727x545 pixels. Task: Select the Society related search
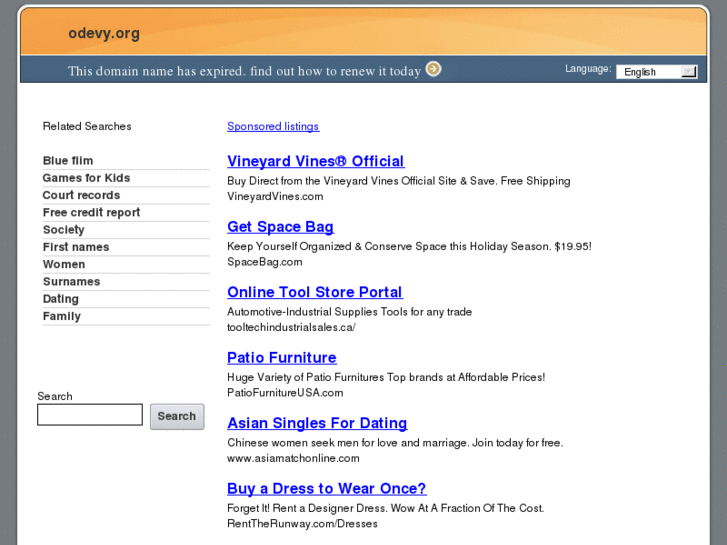point(64,230)
